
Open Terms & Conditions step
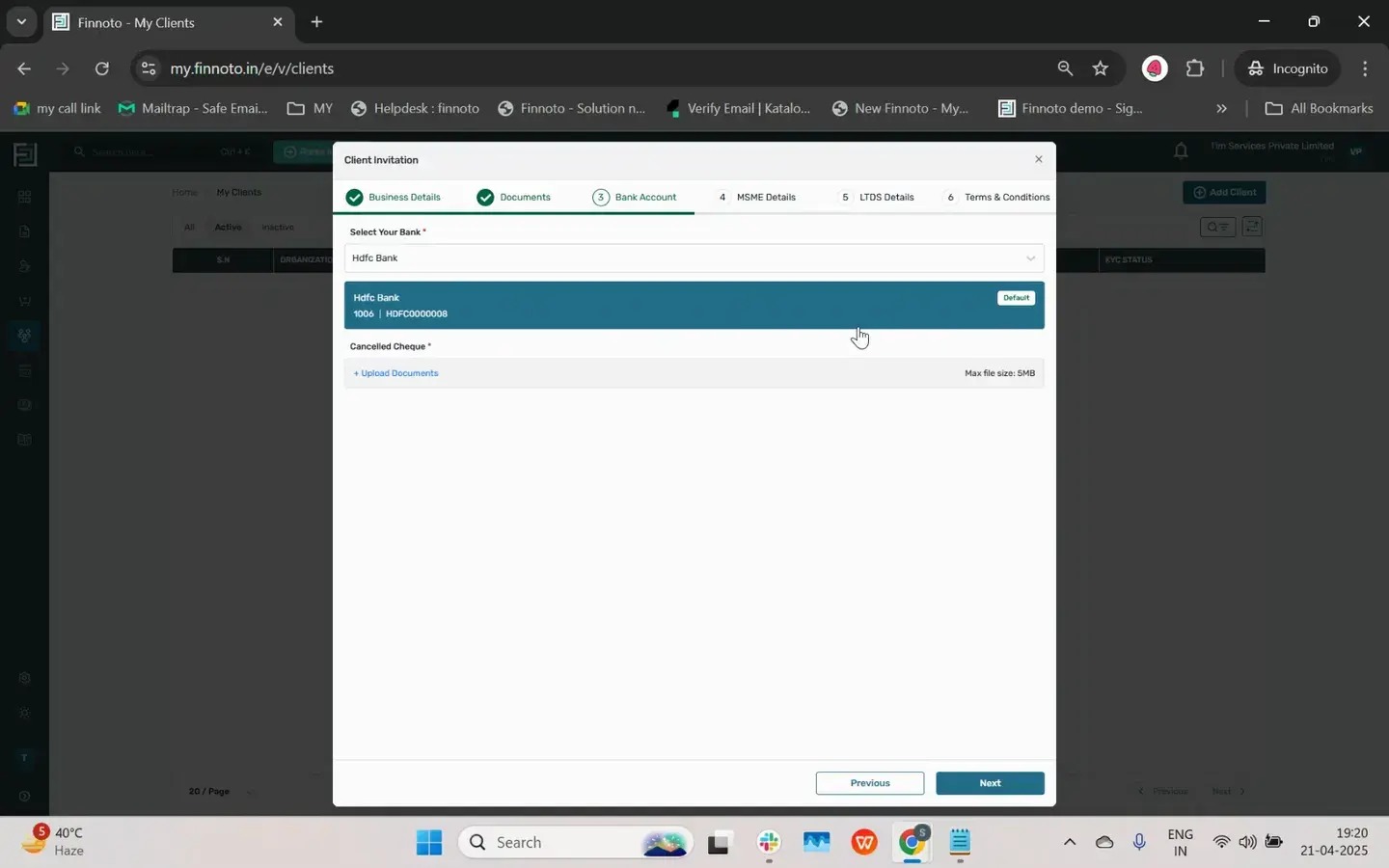tap(997, 197)
